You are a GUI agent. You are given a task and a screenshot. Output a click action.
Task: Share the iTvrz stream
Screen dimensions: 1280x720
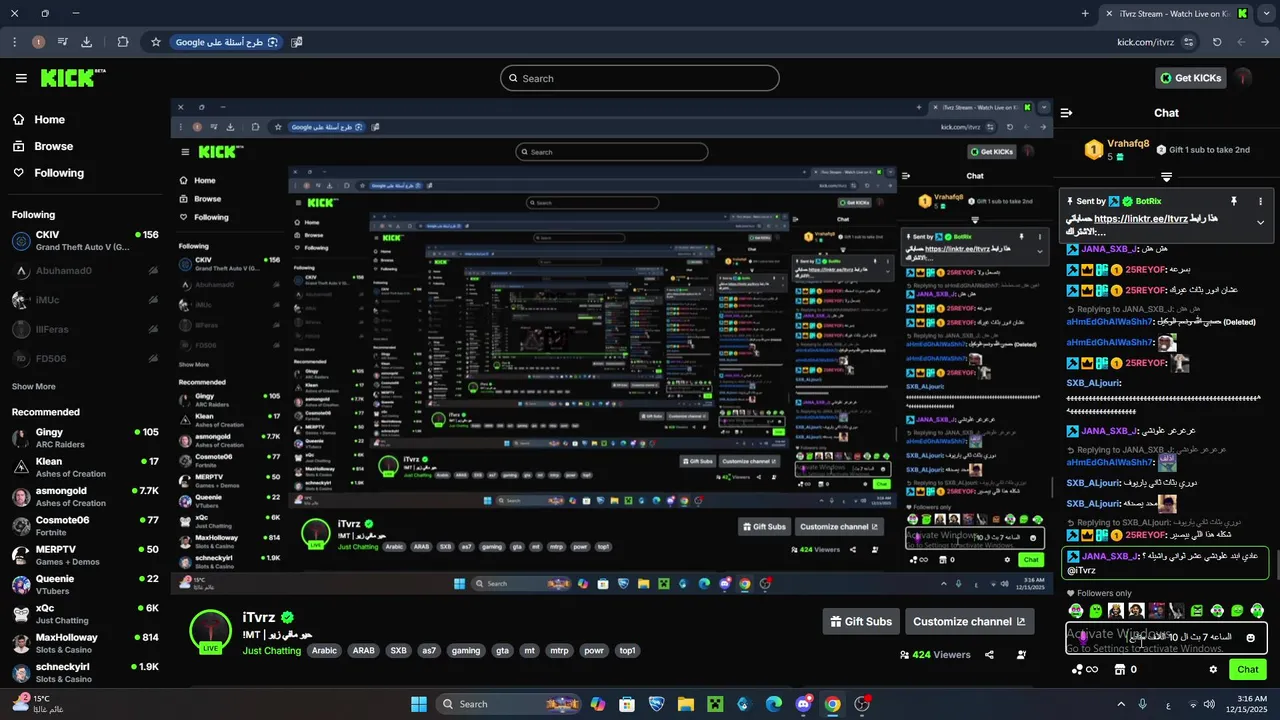pyautogui.click(x=989, y=655)
